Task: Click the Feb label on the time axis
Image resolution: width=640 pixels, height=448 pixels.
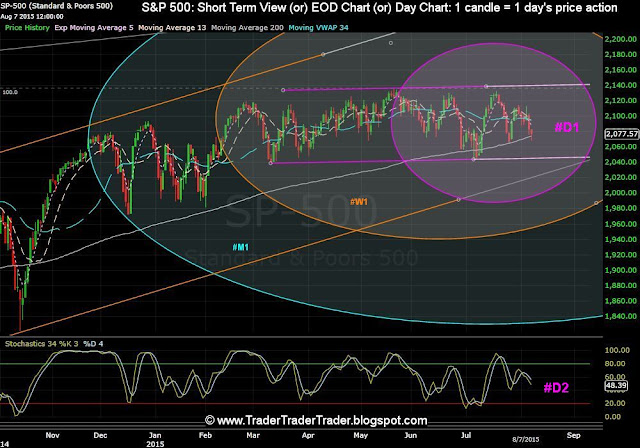Action: click(205, 435)
